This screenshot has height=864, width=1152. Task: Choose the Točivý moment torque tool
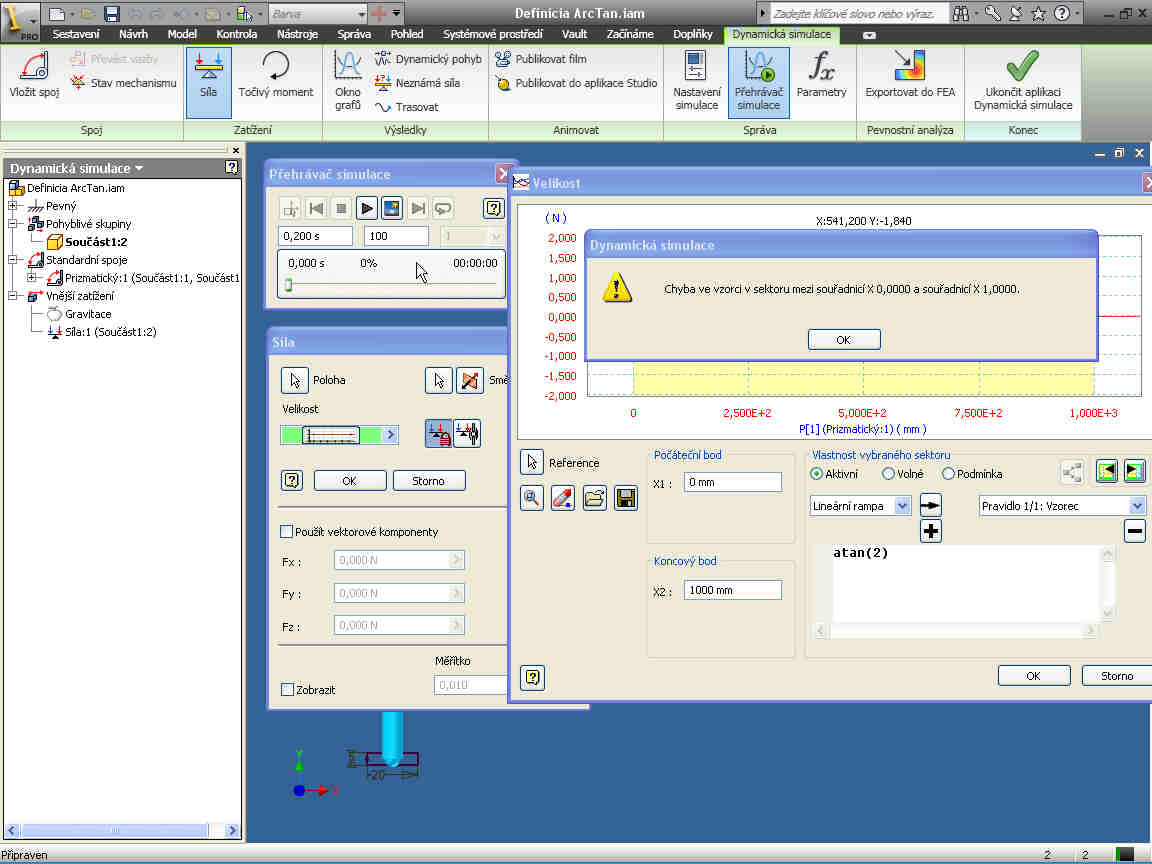[276, 75]
